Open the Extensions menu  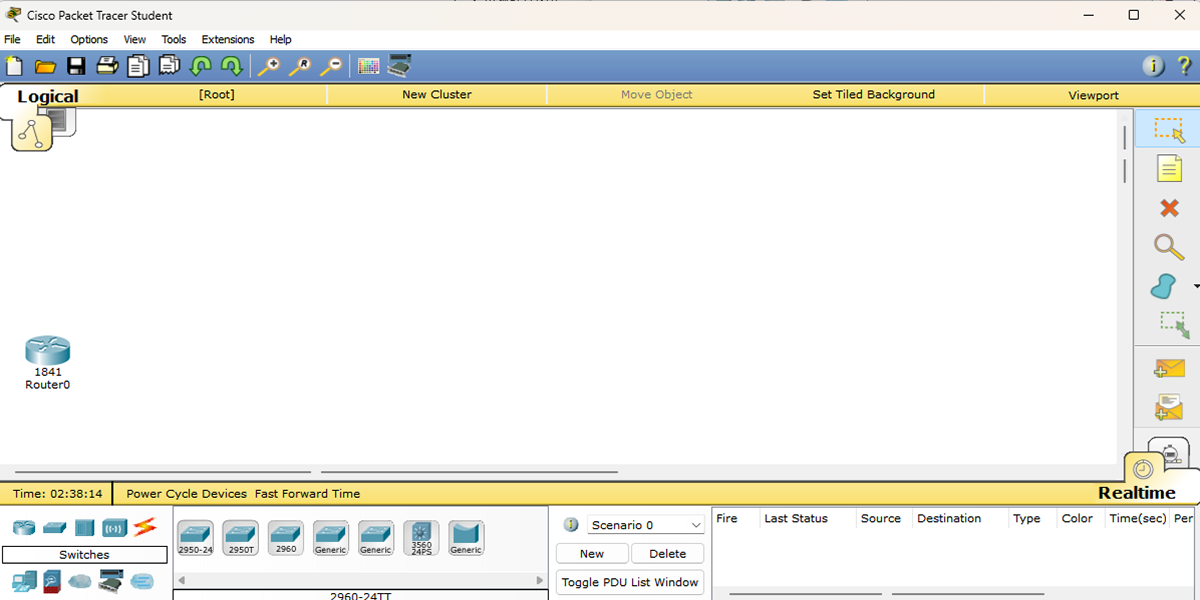228,39
